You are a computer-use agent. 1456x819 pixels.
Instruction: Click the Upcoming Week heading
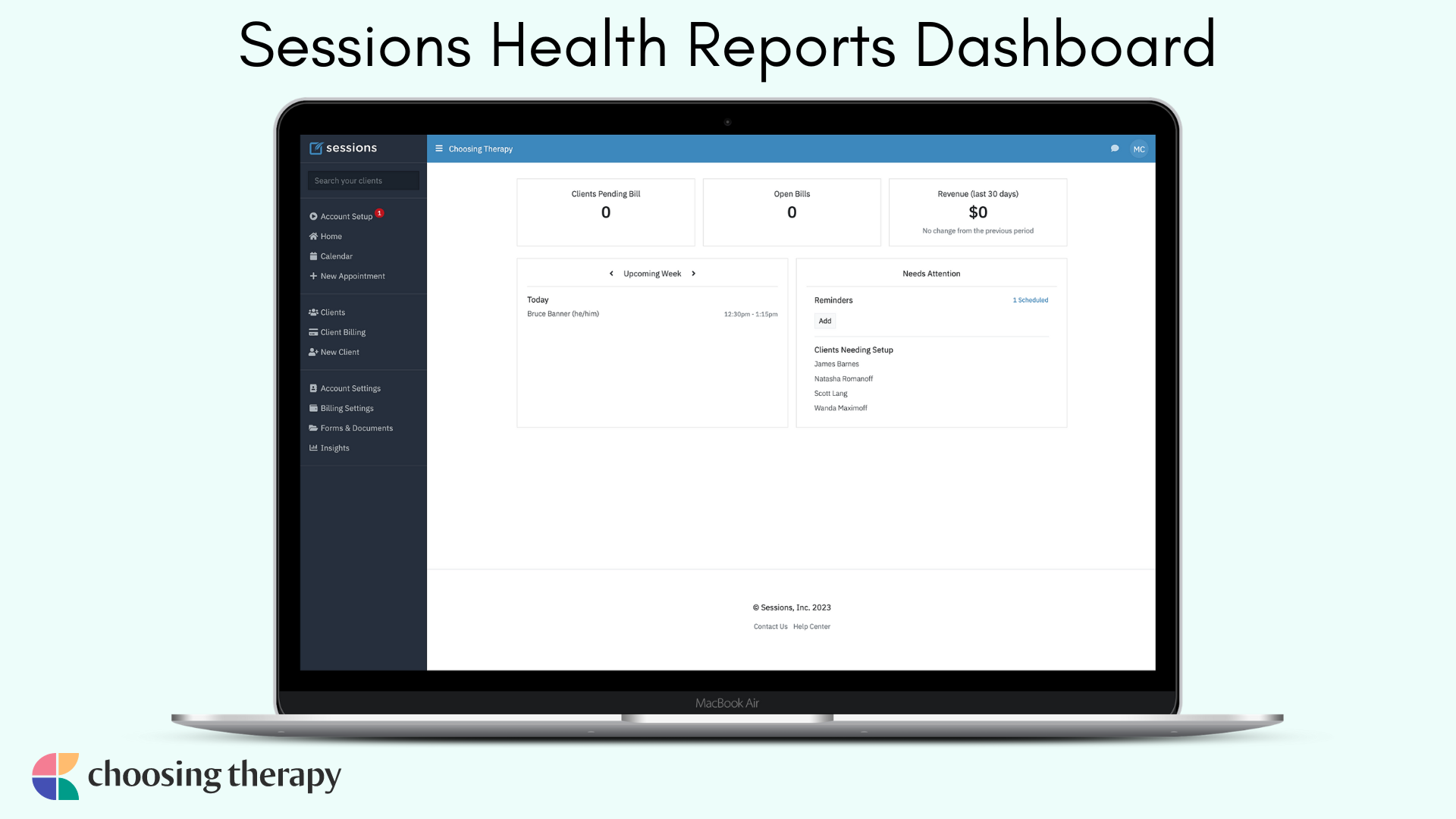652,274
